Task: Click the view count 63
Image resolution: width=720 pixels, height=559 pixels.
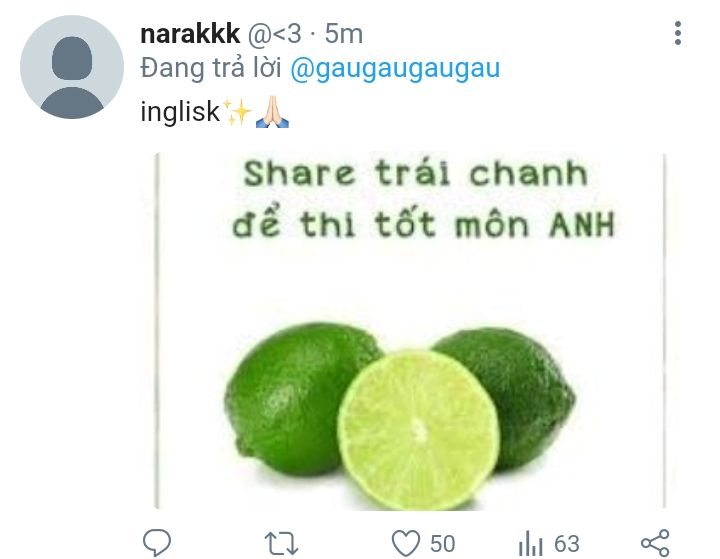Action: click(x=567, y=544)
